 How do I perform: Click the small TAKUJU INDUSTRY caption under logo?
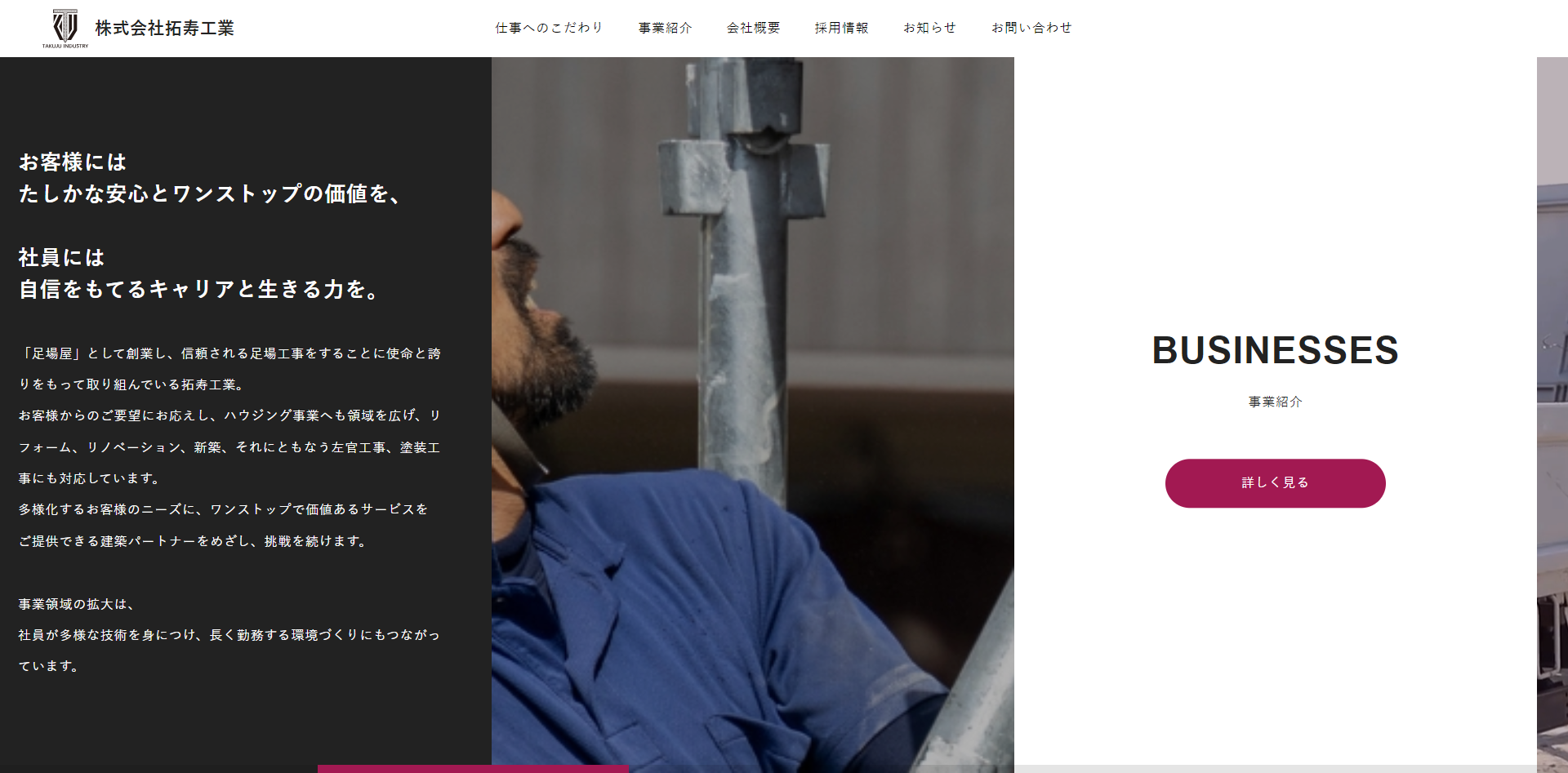click(x=65, y=46)
